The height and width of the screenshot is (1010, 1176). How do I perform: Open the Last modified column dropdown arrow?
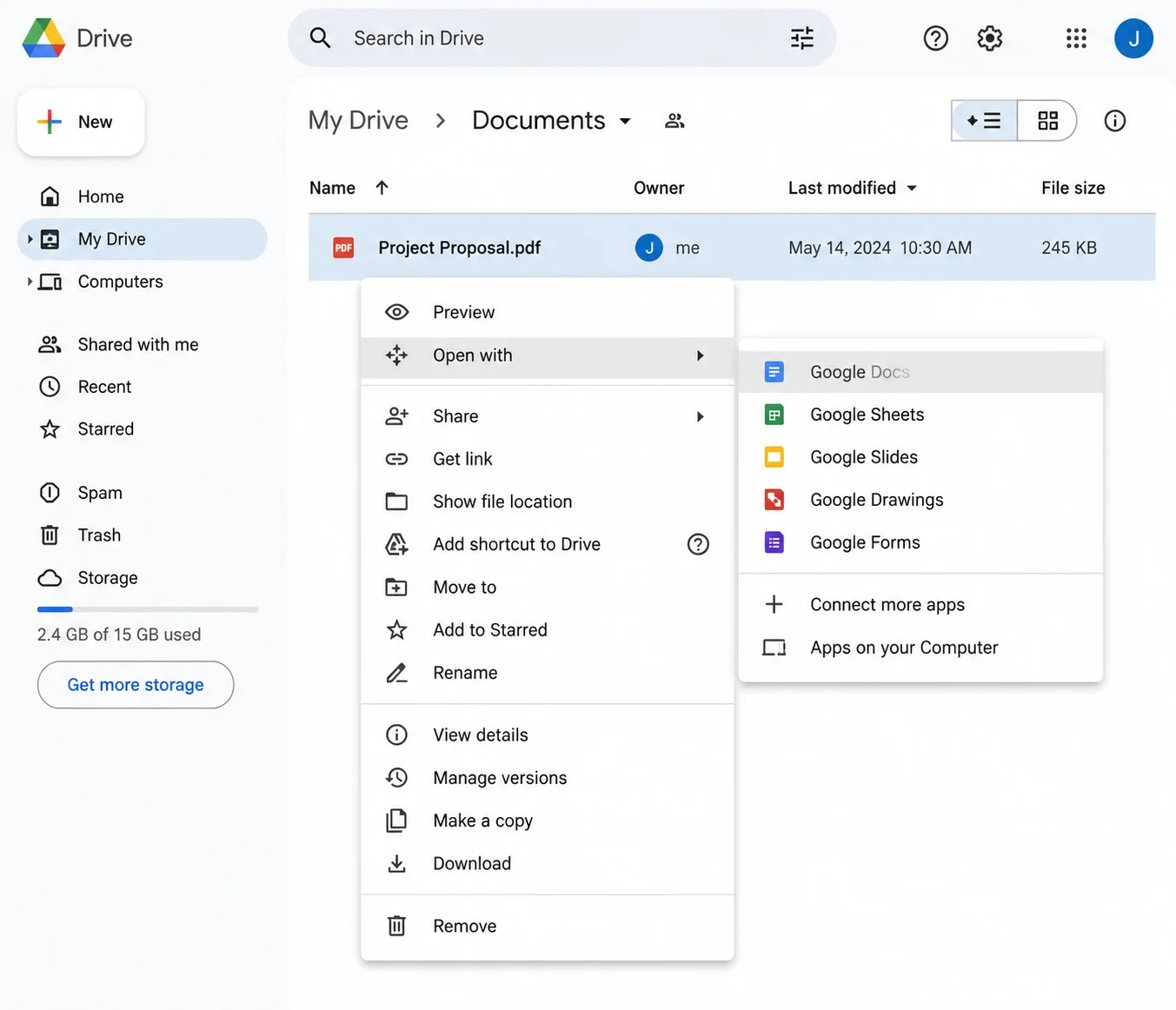click(x=912, y=188)
